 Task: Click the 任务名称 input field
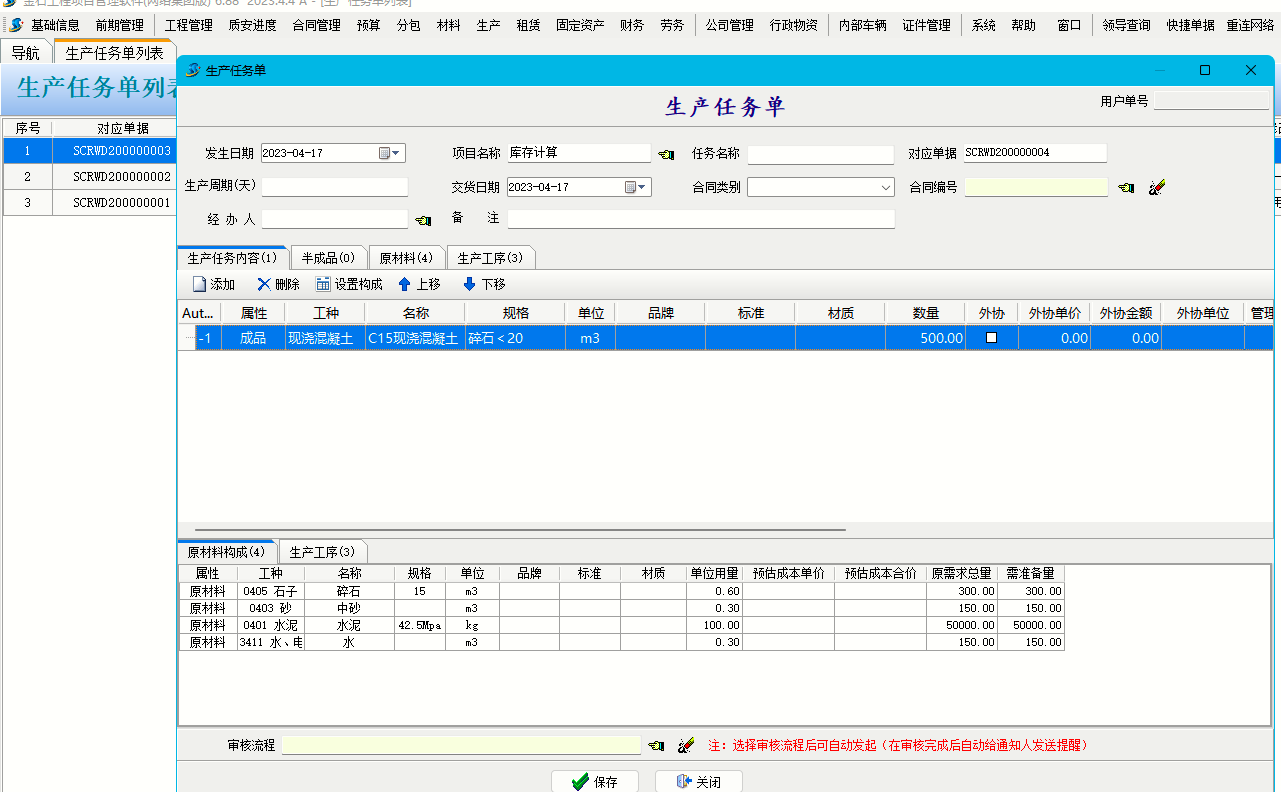tap(820, 155)
